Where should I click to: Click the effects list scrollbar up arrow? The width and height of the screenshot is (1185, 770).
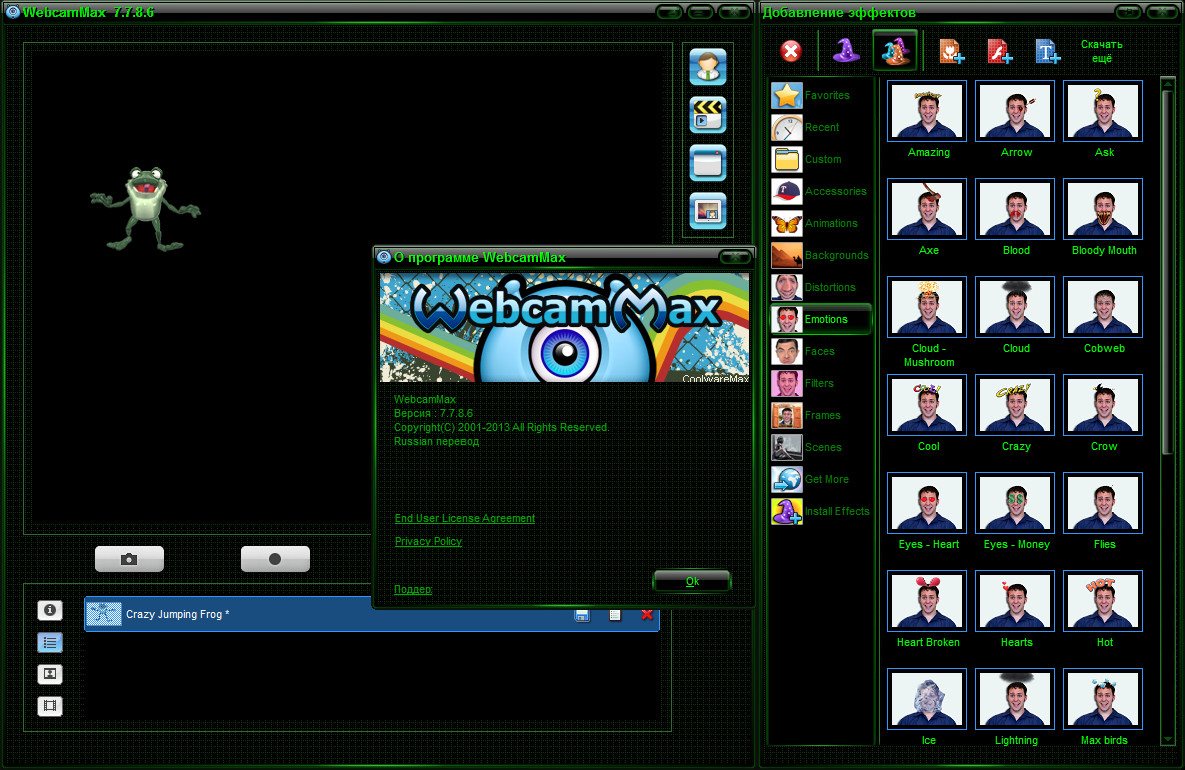click(x=1168, y=82)
